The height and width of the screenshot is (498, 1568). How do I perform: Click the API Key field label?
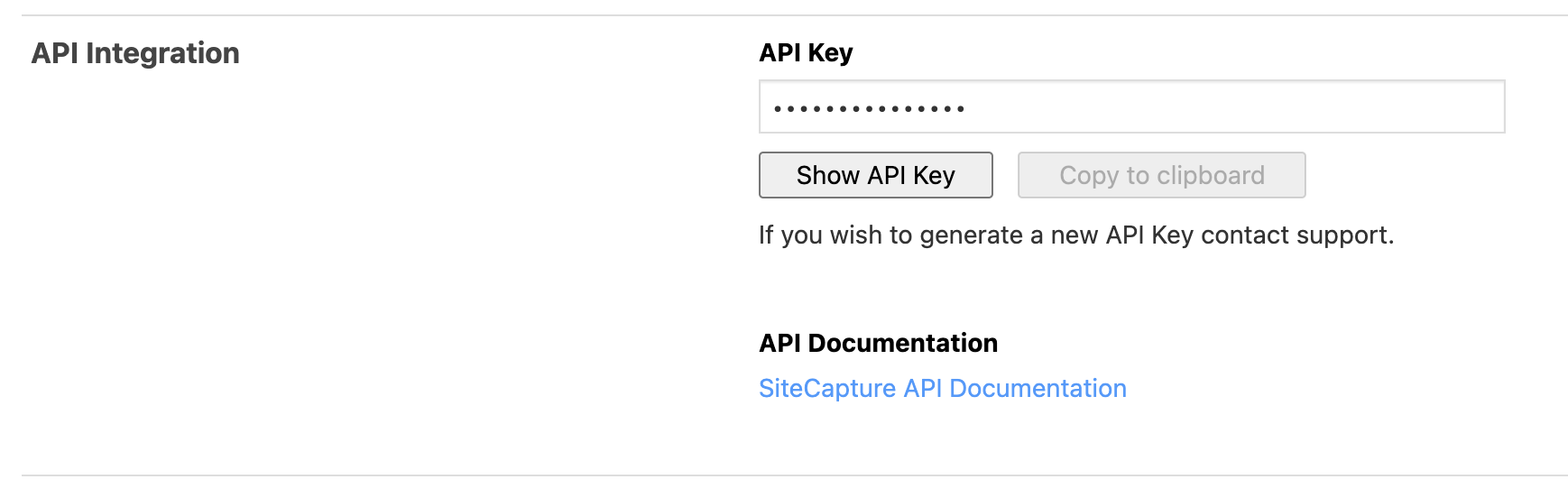coord(806,52)
